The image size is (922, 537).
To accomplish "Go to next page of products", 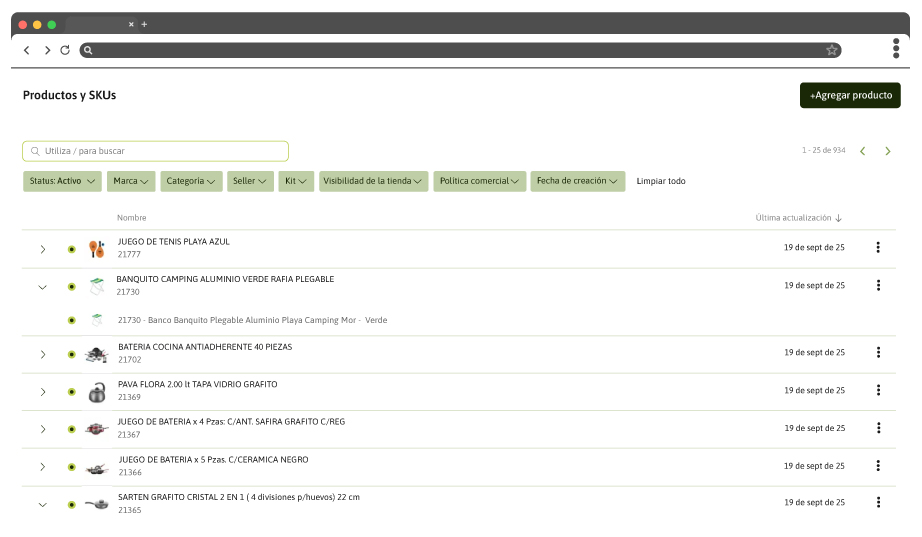I will tap(887, 151).
